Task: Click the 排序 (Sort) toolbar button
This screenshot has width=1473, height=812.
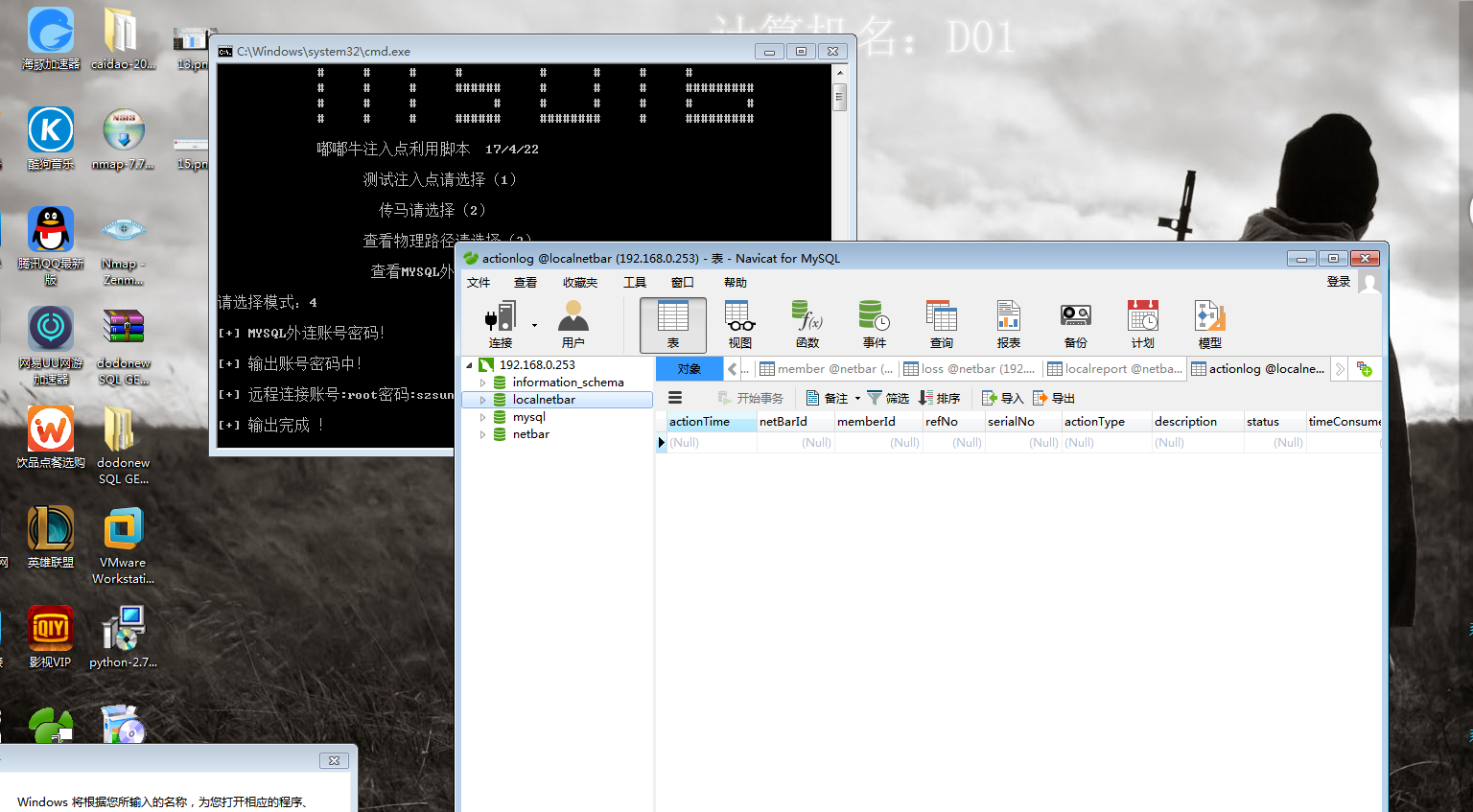Action: [940, 398]
